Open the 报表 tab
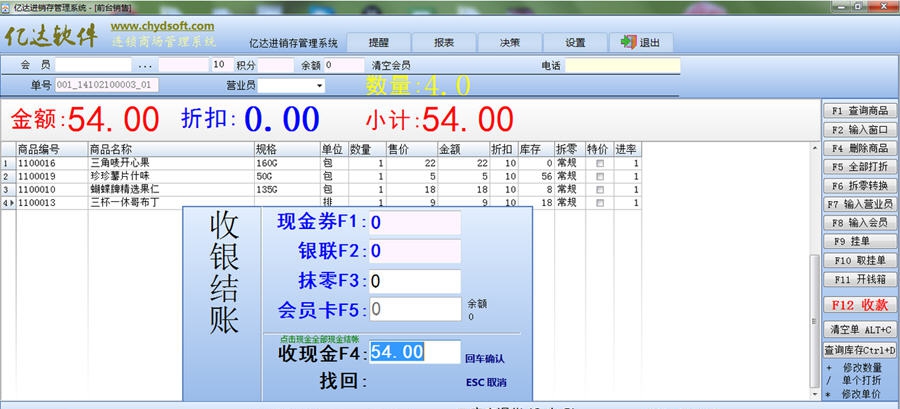This screenshot has width=900, height=409. pyautogui.click(x=444, y=42)
